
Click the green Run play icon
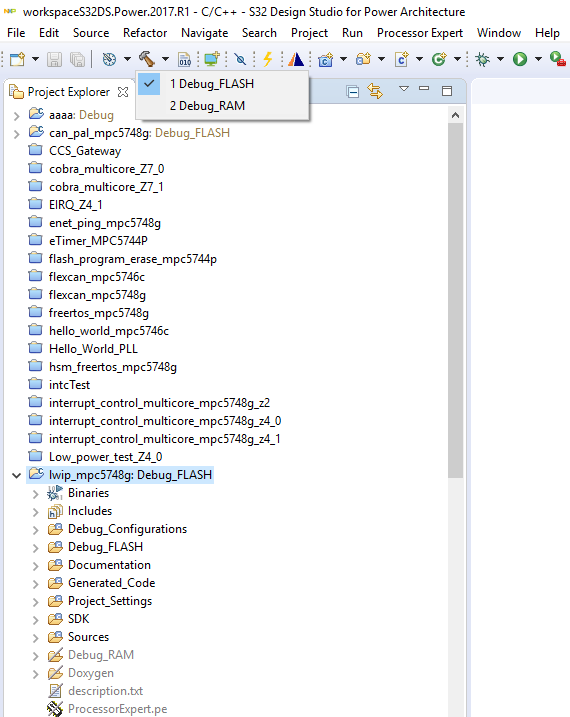pyautogui.click(x=520, y=59)
